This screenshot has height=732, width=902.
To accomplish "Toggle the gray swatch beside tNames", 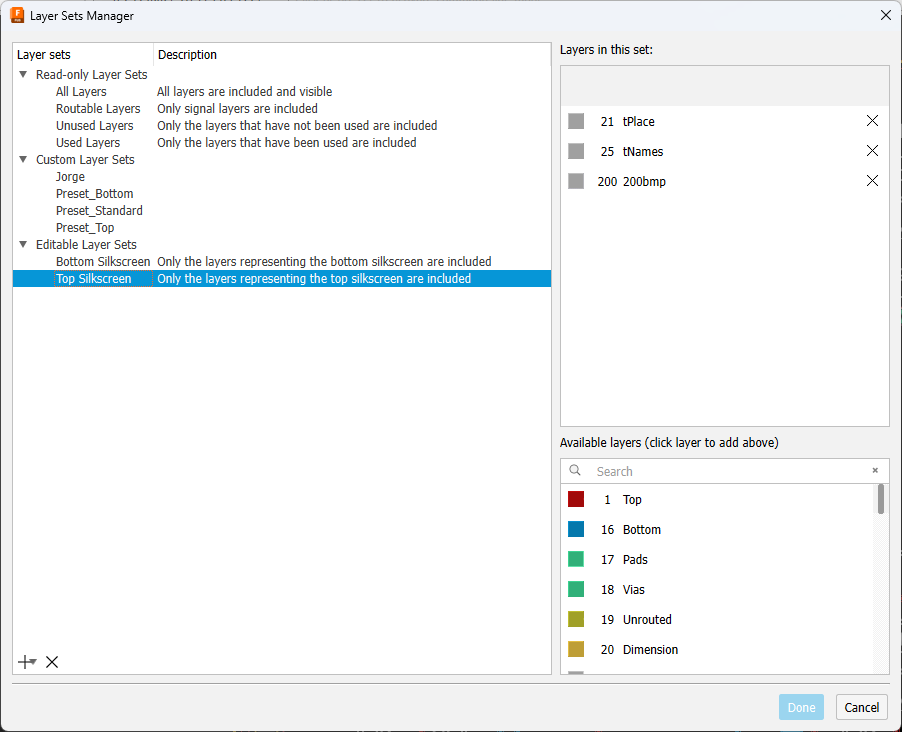I will [575, 150].
